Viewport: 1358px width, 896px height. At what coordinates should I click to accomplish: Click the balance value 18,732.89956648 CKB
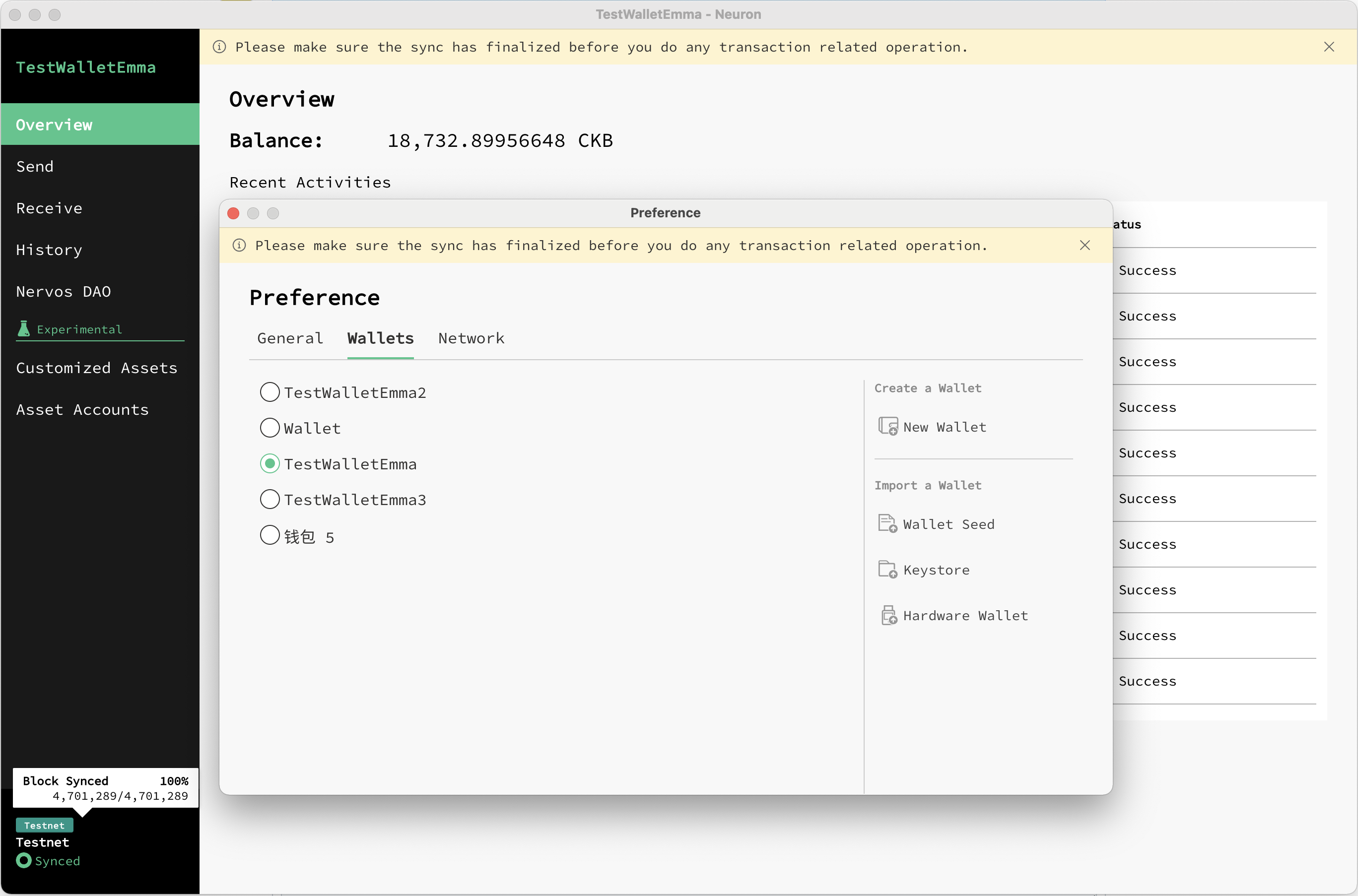pyautogui.click(x=500, y=140)
